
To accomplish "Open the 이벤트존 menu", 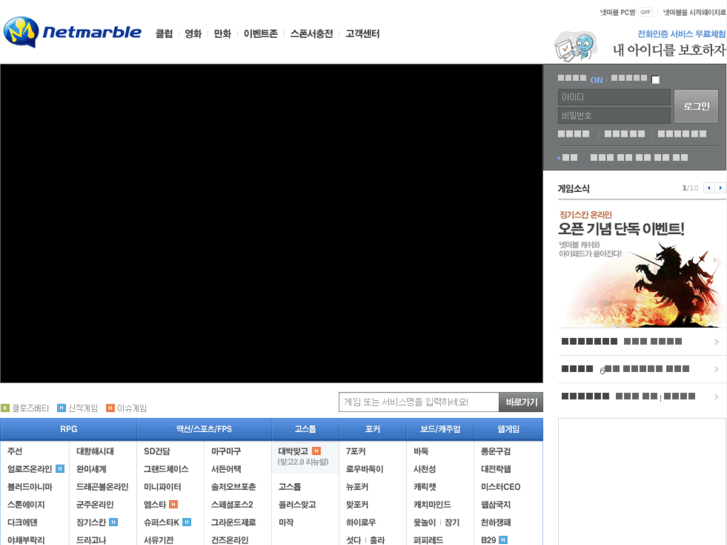I will pos(261,33).
